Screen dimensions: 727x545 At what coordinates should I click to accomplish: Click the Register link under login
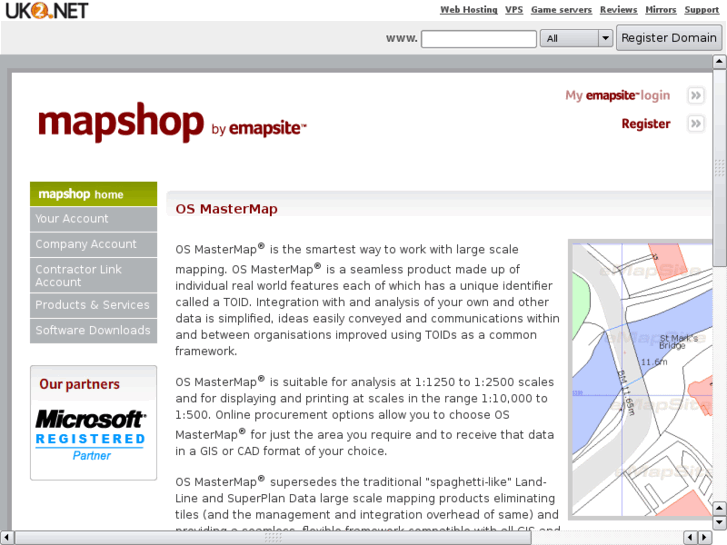coord(645,124)
